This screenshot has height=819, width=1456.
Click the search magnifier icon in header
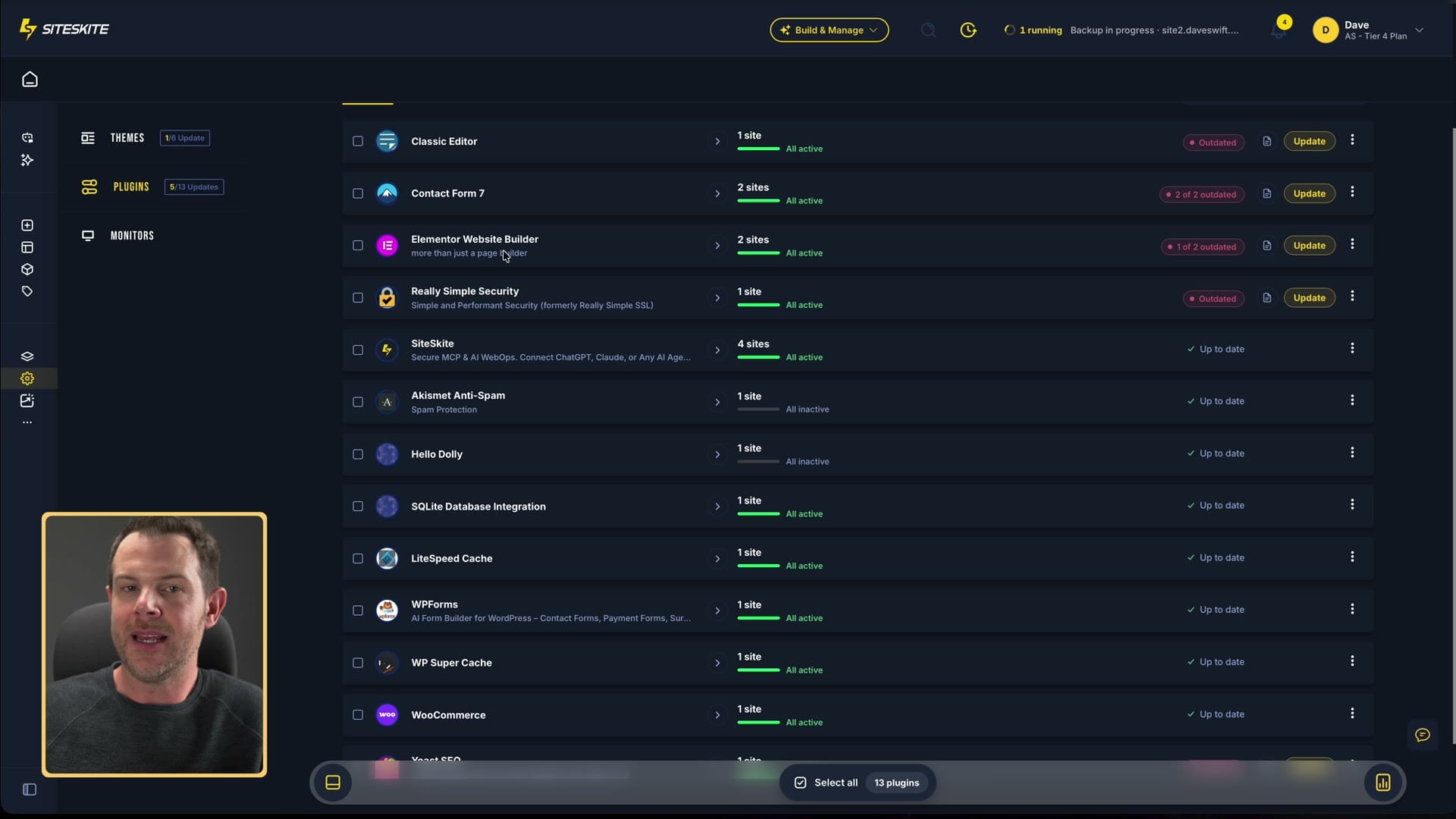coord(928,30)
